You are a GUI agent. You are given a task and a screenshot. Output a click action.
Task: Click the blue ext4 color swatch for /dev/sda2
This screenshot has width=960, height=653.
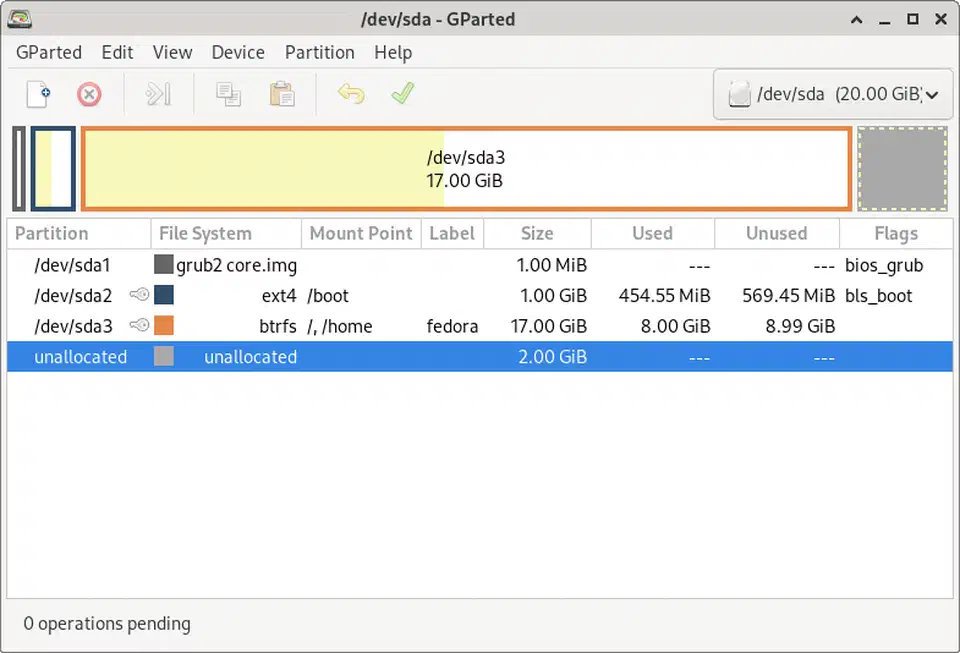coord(163,295)
